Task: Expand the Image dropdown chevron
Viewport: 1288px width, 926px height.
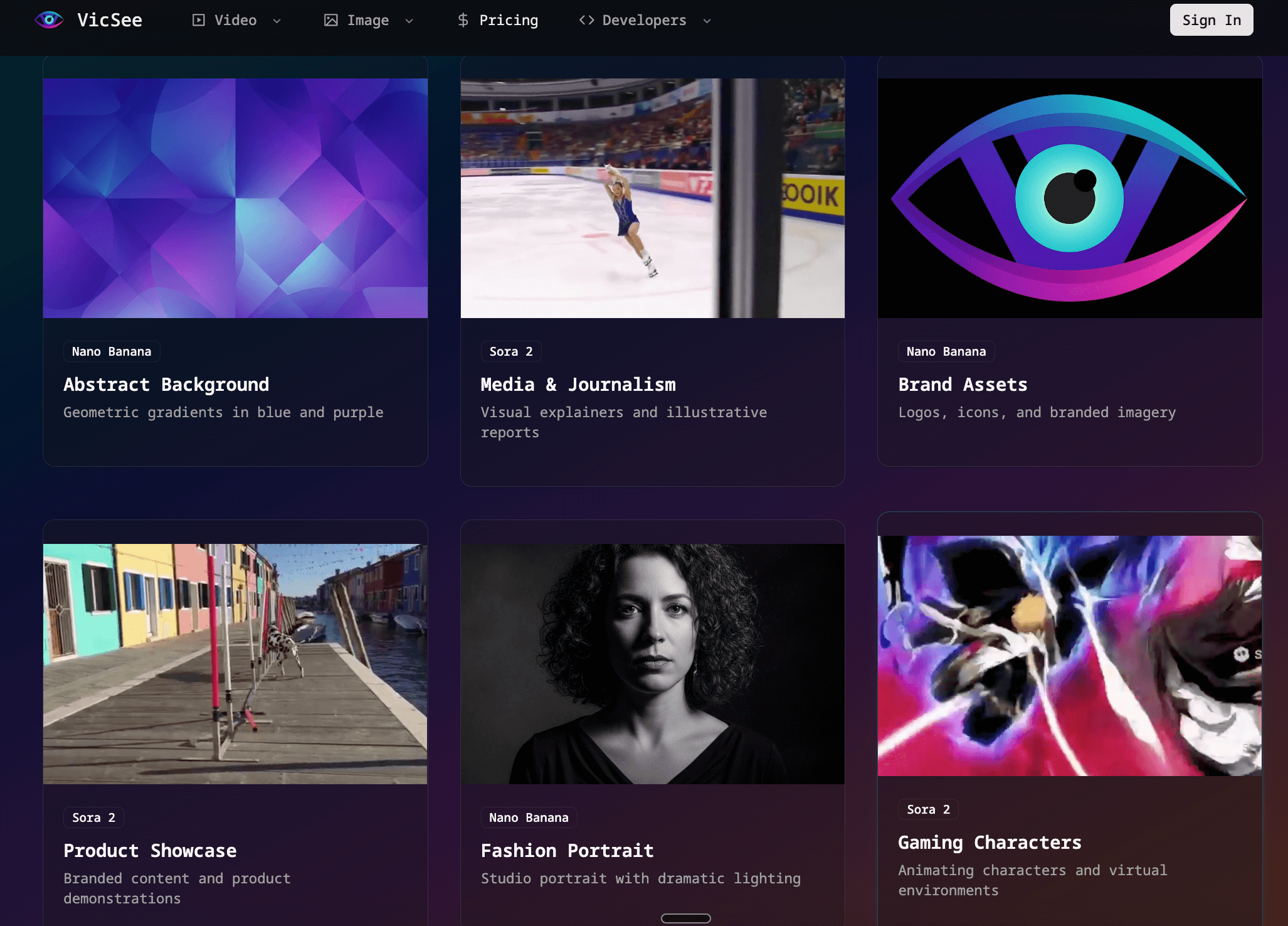Action: click(409, 21)
